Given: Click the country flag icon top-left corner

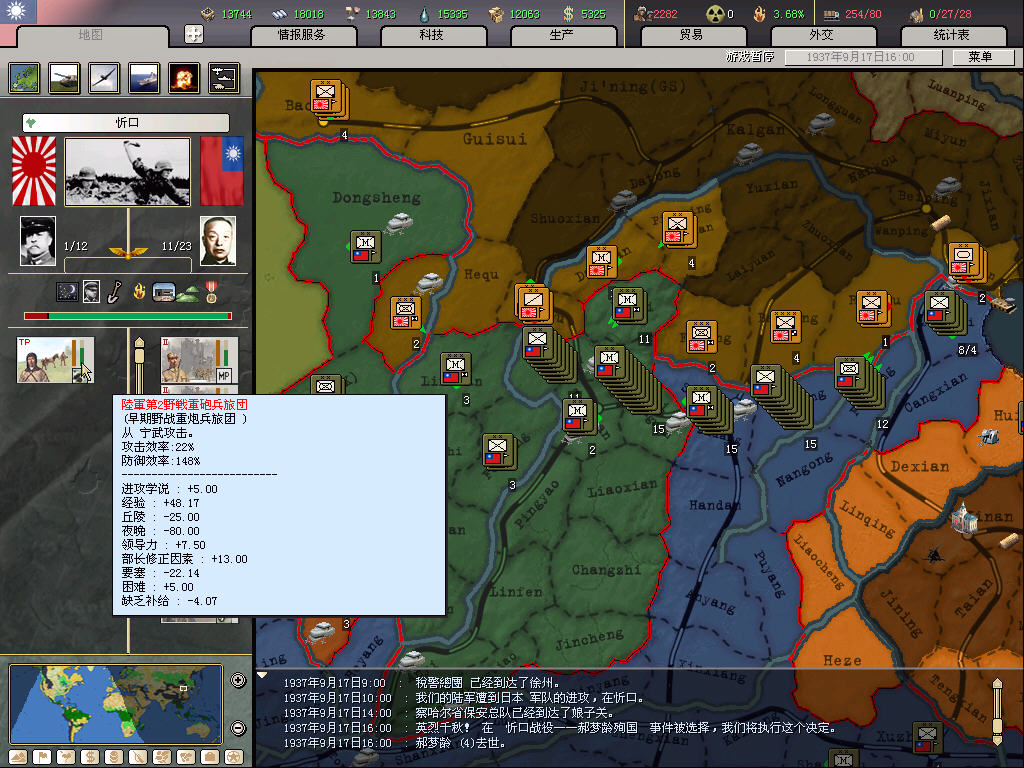Looking at the screenshot, I should coord(18,11).
